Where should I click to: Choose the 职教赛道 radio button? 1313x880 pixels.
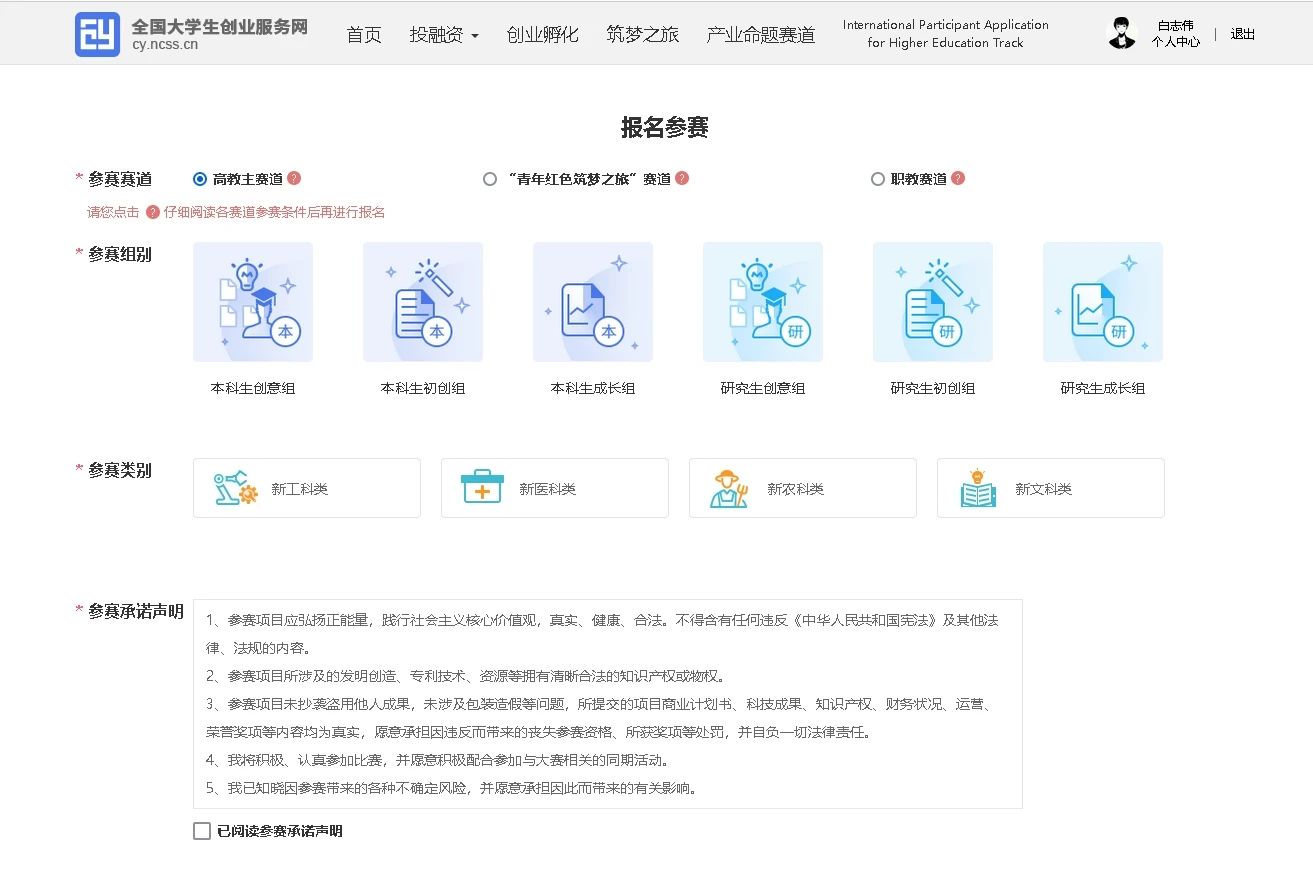[x=878, y=179]
